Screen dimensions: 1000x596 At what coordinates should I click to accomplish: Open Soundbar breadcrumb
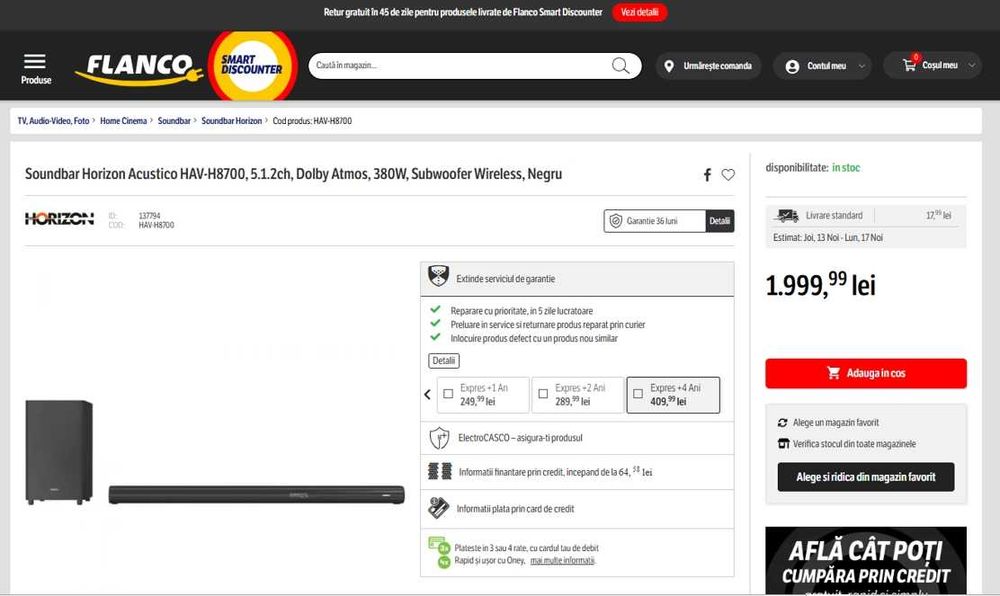[174, 120]
